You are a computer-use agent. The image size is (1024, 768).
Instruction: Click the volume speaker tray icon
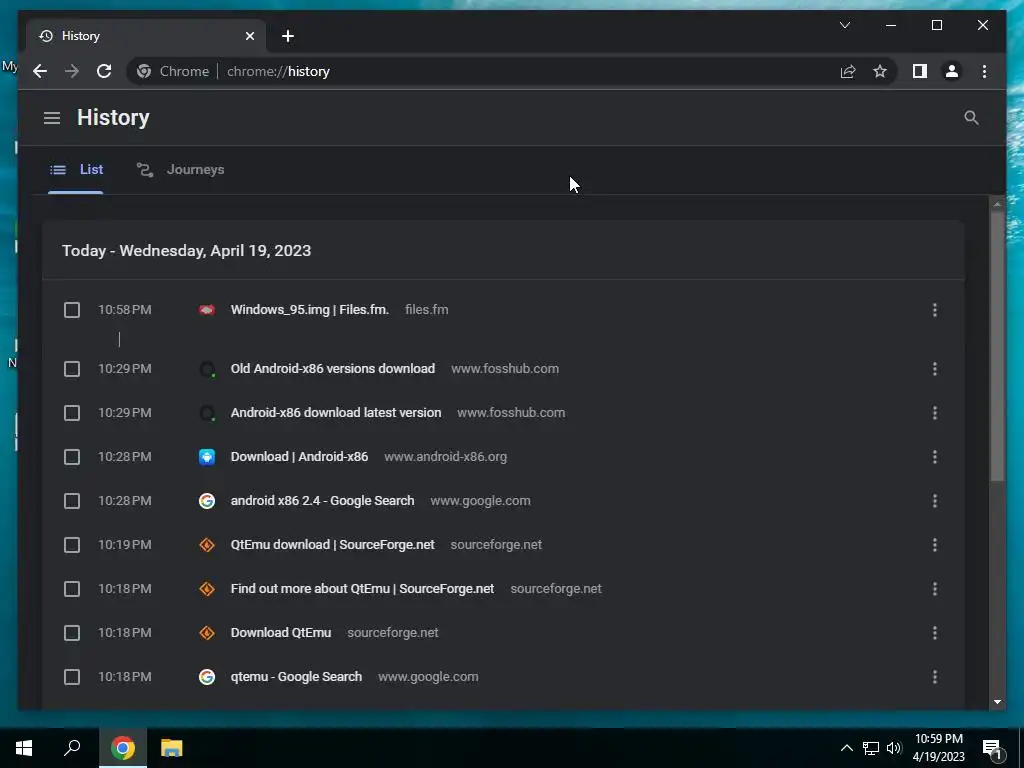click(x=894, y=748)
